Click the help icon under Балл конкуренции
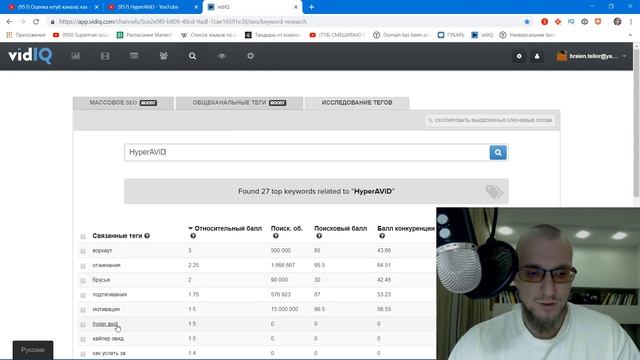640x360 pixels. (382, 236)
